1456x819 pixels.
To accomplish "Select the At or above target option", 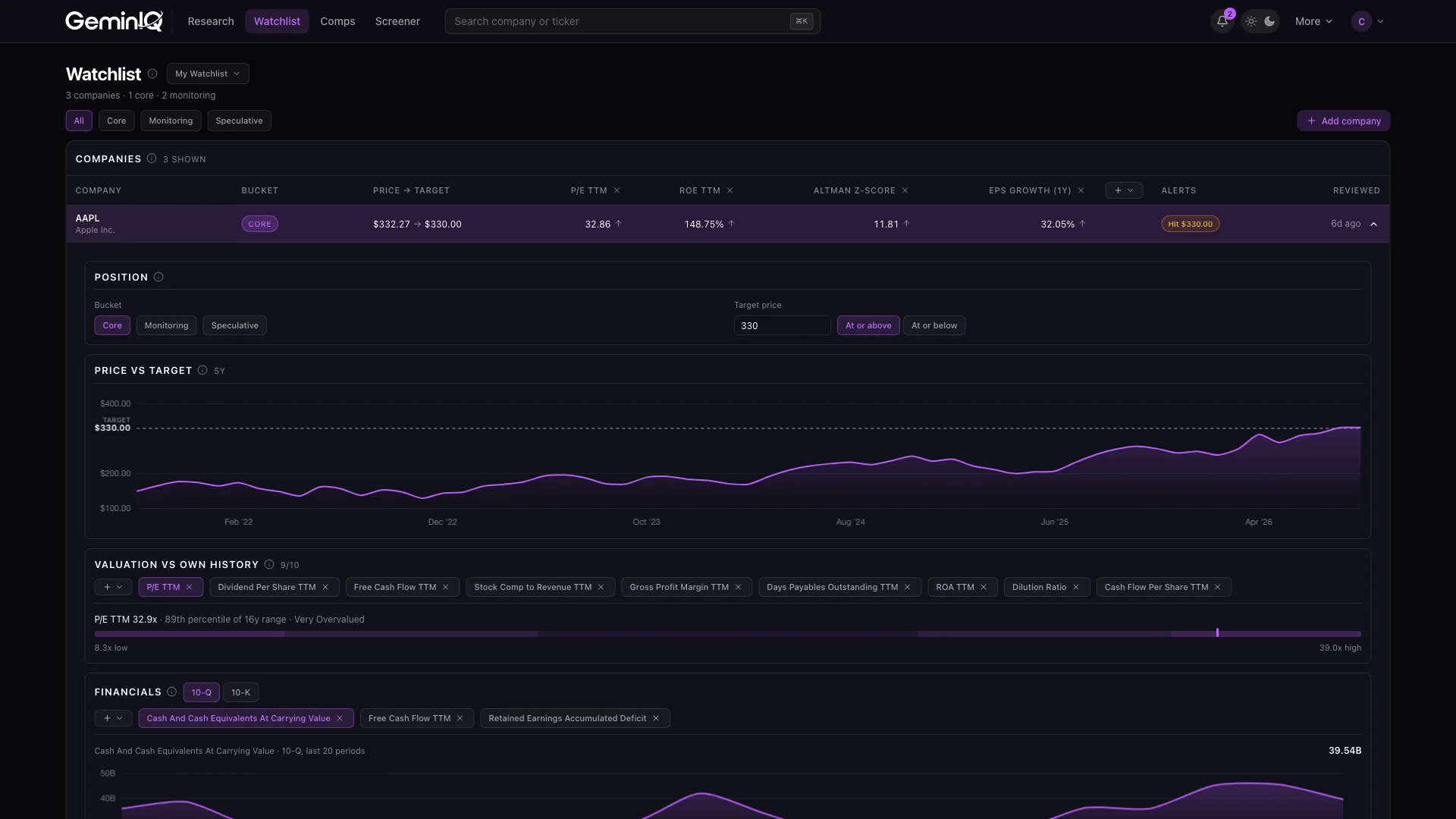I will (x=868, y=325).
